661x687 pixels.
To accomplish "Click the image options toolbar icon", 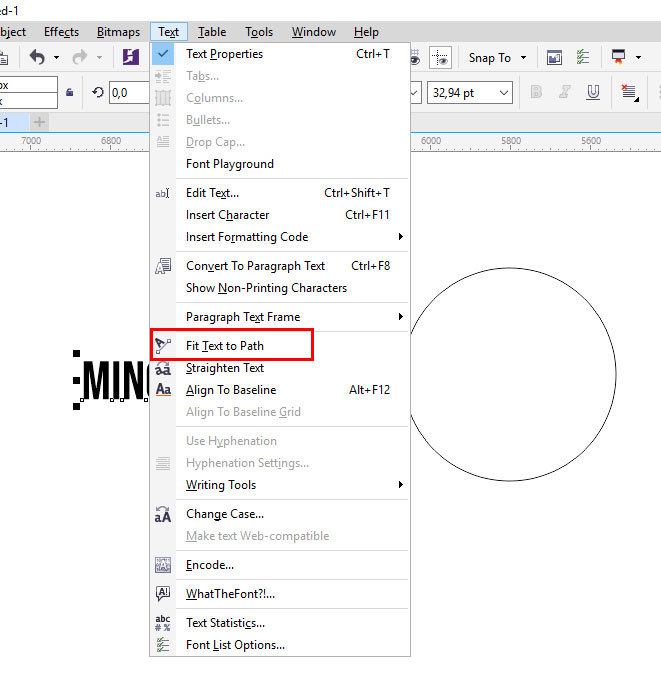I will [x=554, y=57].
